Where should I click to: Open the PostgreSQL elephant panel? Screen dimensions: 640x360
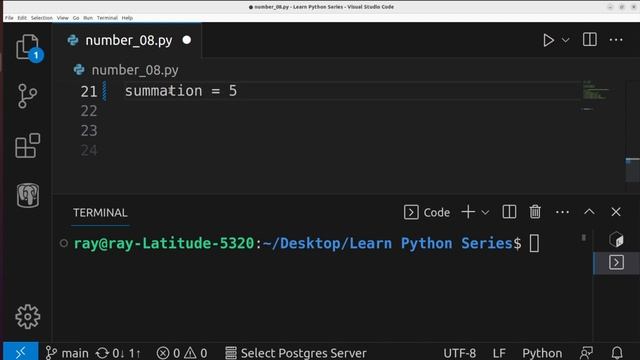coord(28,195)
